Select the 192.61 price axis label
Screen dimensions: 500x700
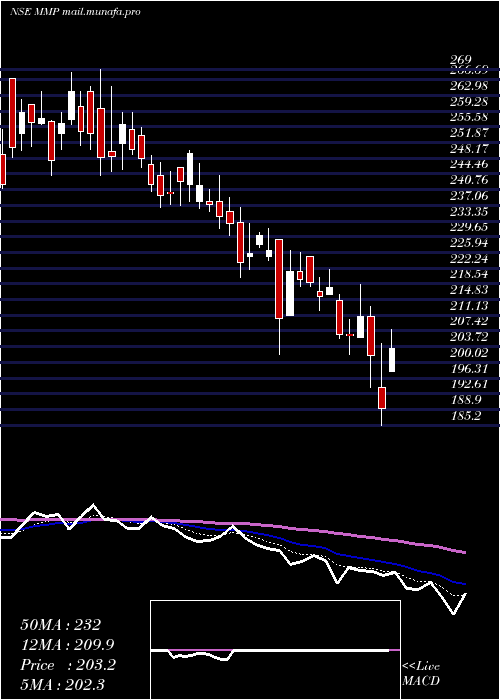[x=469, y=384]
